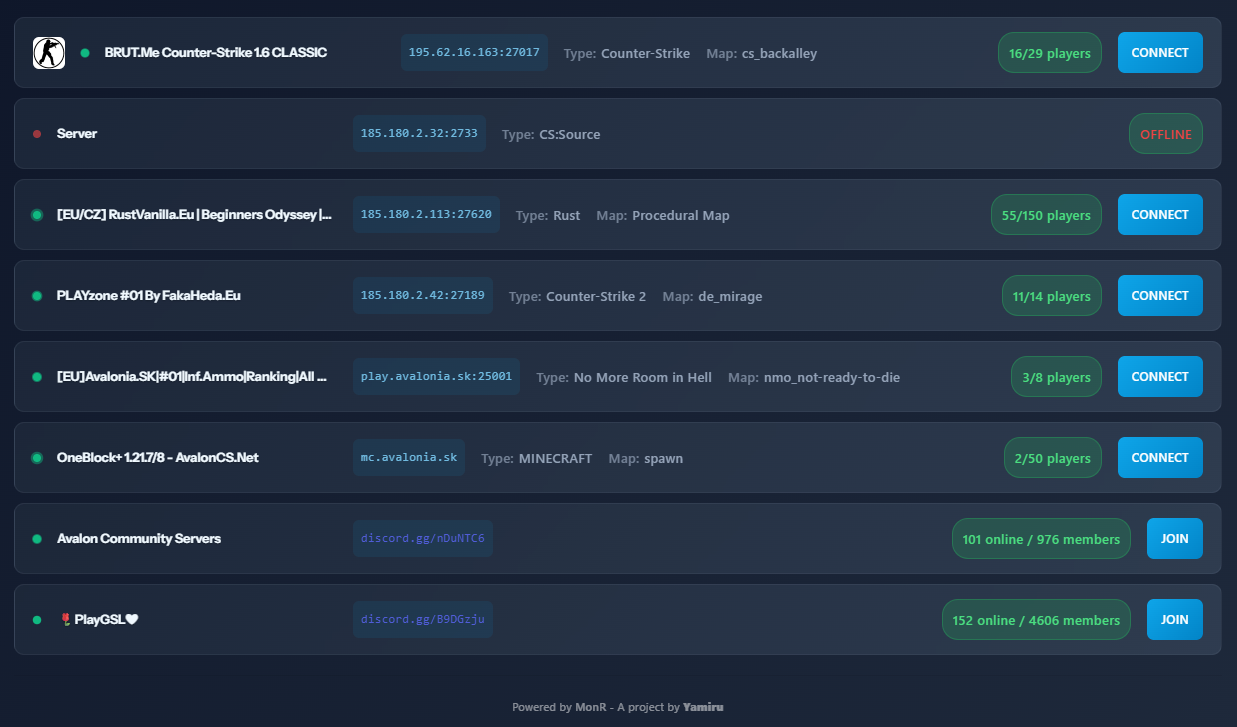Click green status dot of Avalon Community Servers
The height and width of the screenshot is (727, 1237).
tap(37, 539)
